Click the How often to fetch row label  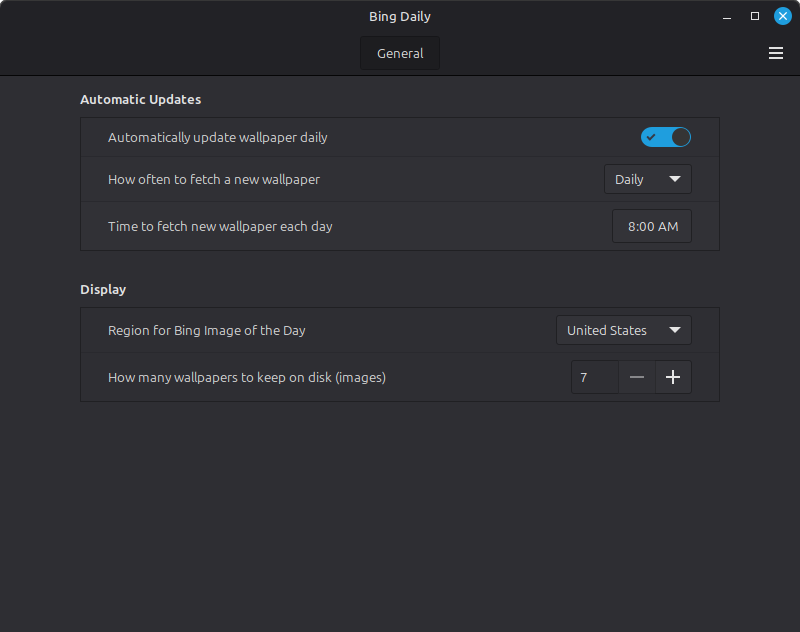214,180
